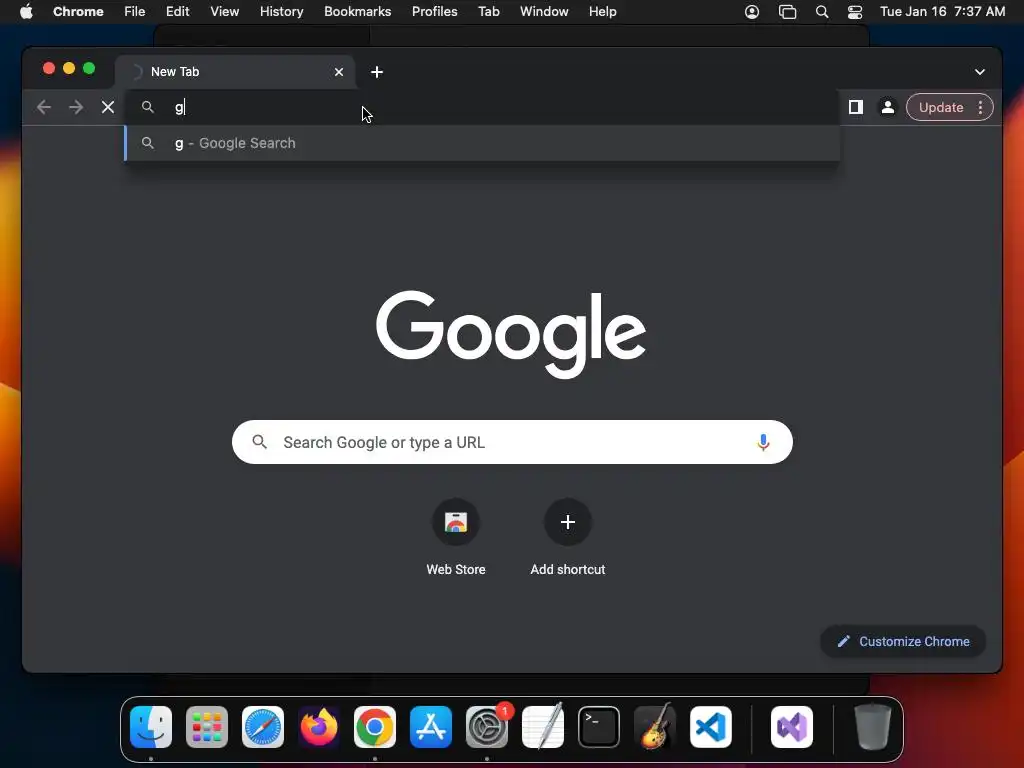This screenshot has height=768, width=1024.
Task: Open Launchpad from the Dock
Action: click(207, 727)
